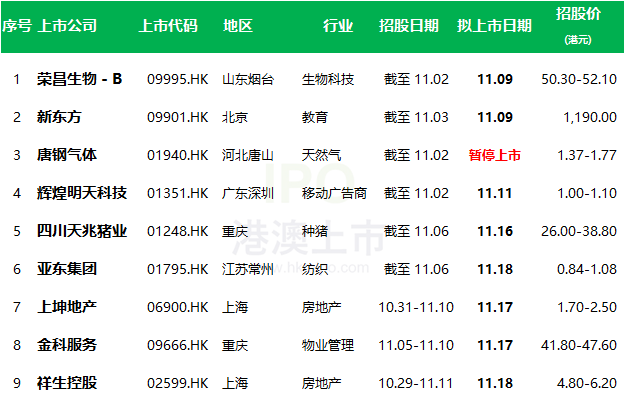624x395 pixels.
Task: Click 四川天兆猪业 company name
Action: [x=82, y=231]
